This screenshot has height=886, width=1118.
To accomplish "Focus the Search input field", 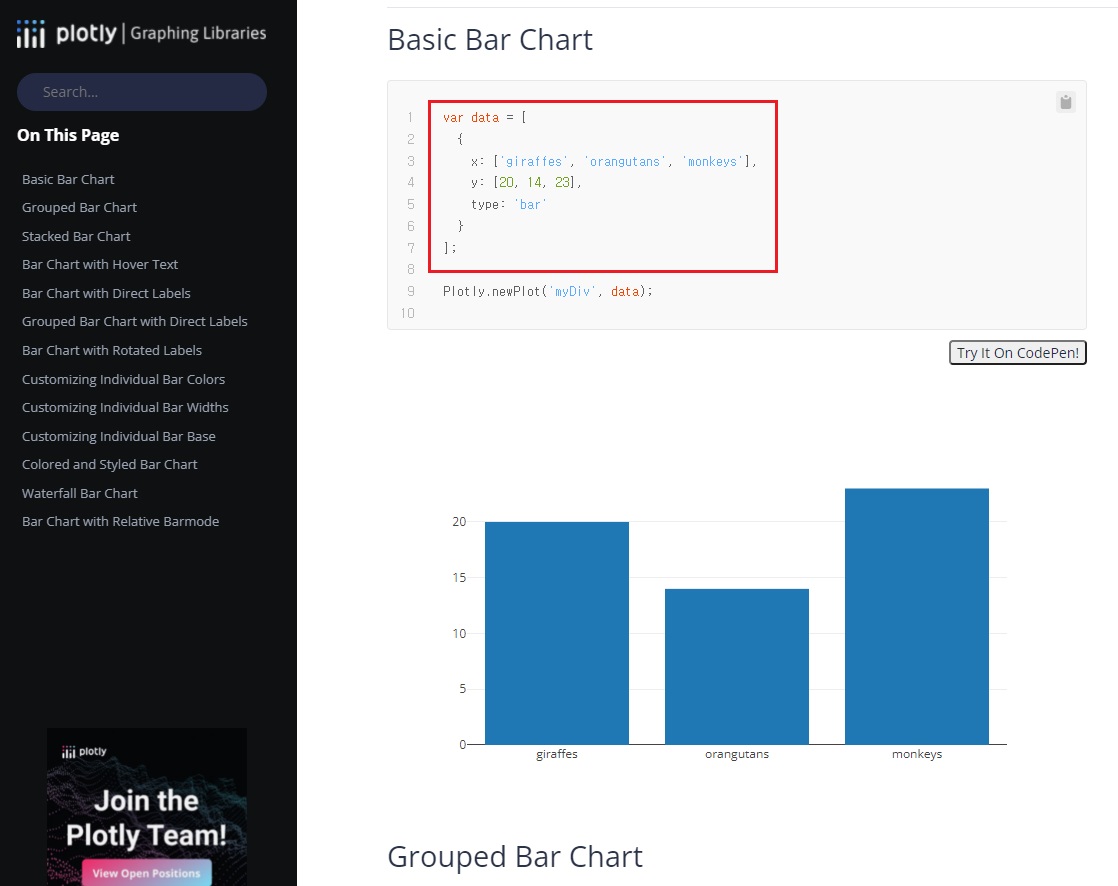I will tap(142, 92).
